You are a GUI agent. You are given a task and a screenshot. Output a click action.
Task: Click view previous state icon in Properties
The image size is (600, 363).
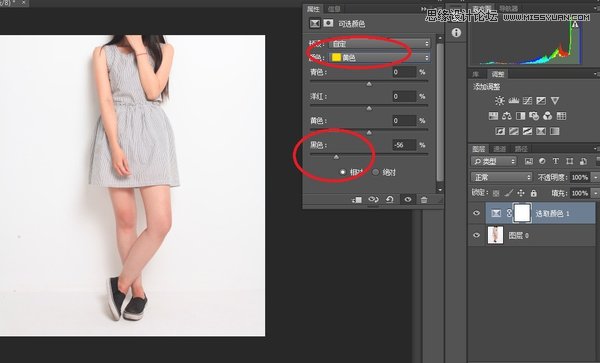(x=373, y=200)
